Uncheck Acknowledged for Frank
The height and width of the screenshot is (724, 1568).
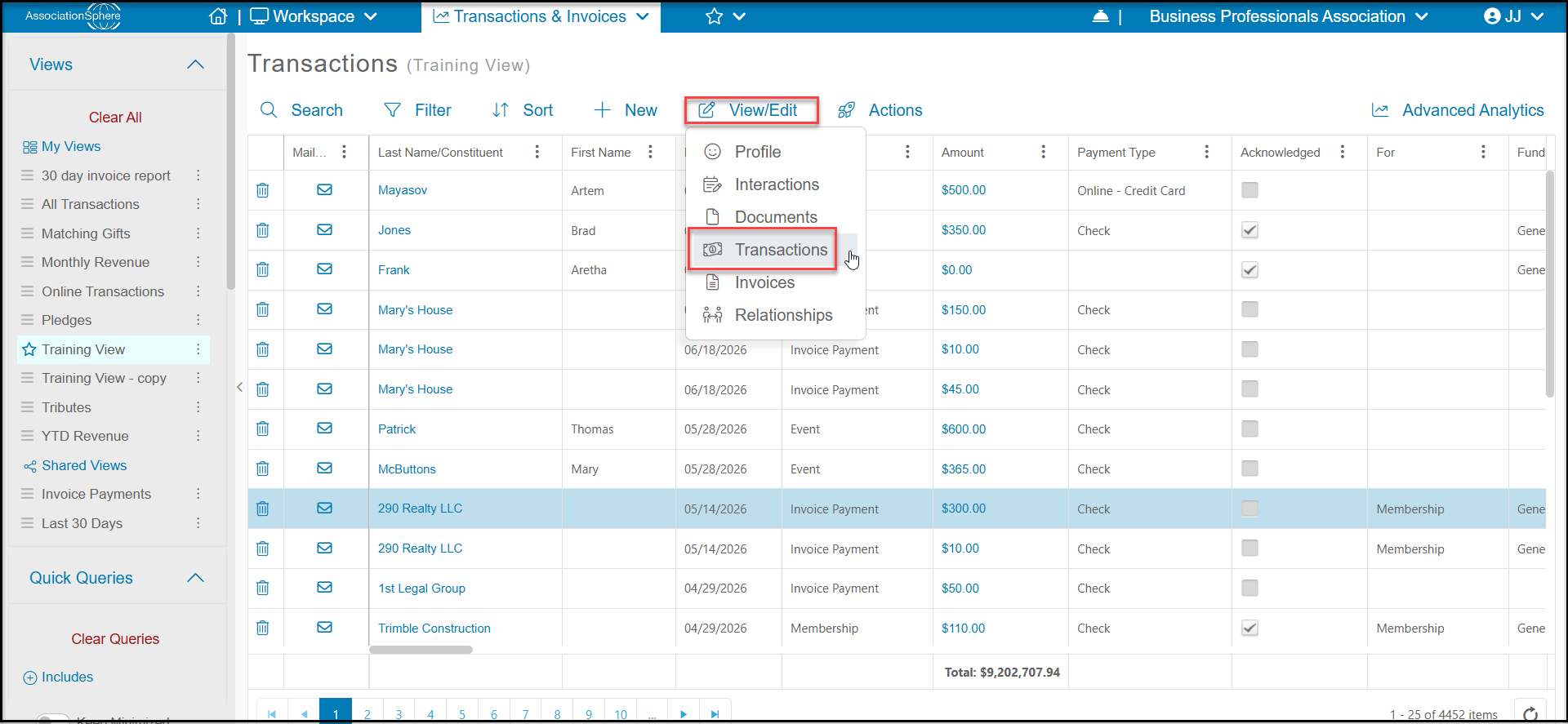(x=1249, y=269)
